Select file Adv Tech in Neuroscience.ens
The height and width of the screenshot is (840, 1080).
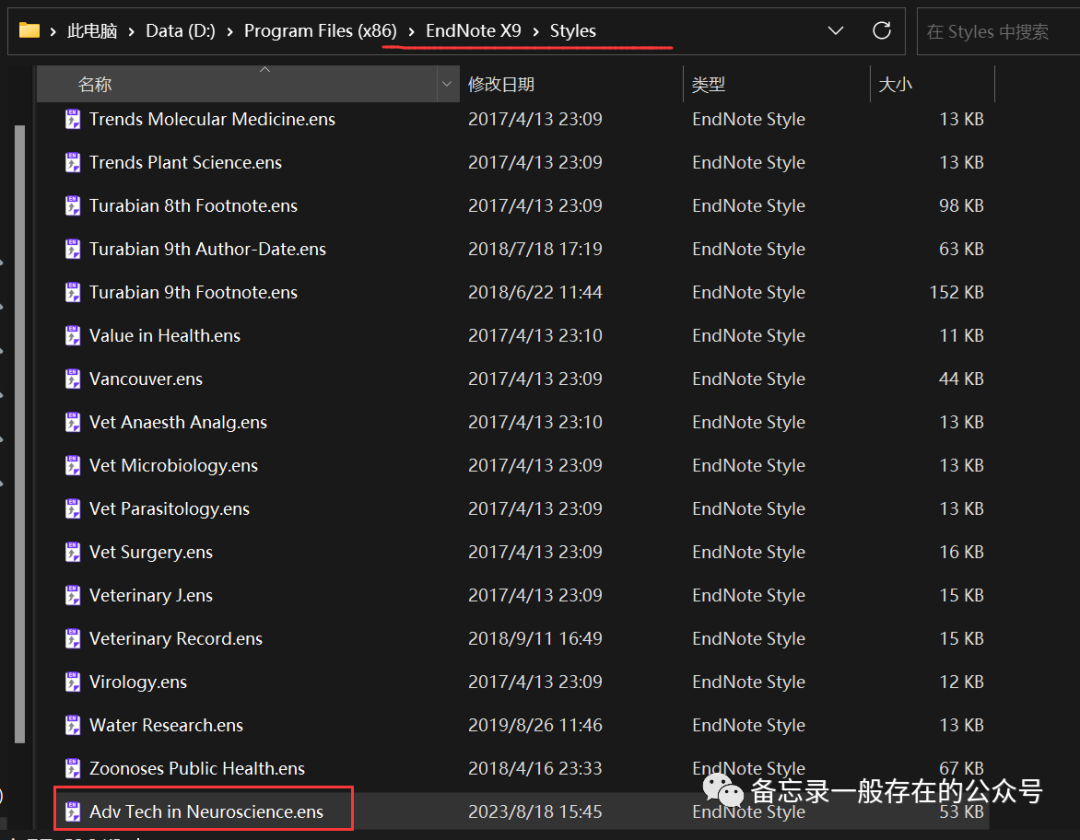[206, 812]
